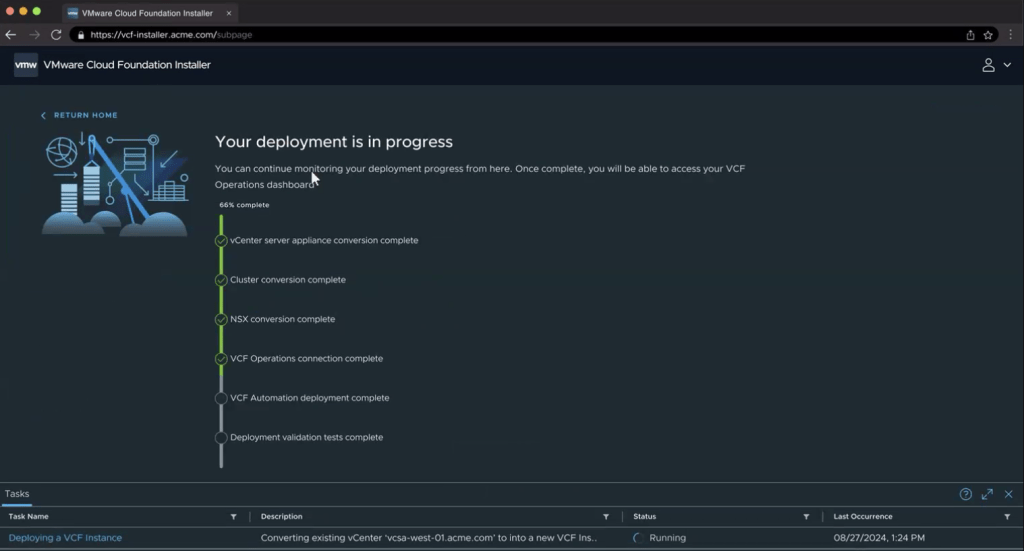Reload the page in the browser
The image size is (1024, 551).
pyautogui.click(x=56, y=34)
